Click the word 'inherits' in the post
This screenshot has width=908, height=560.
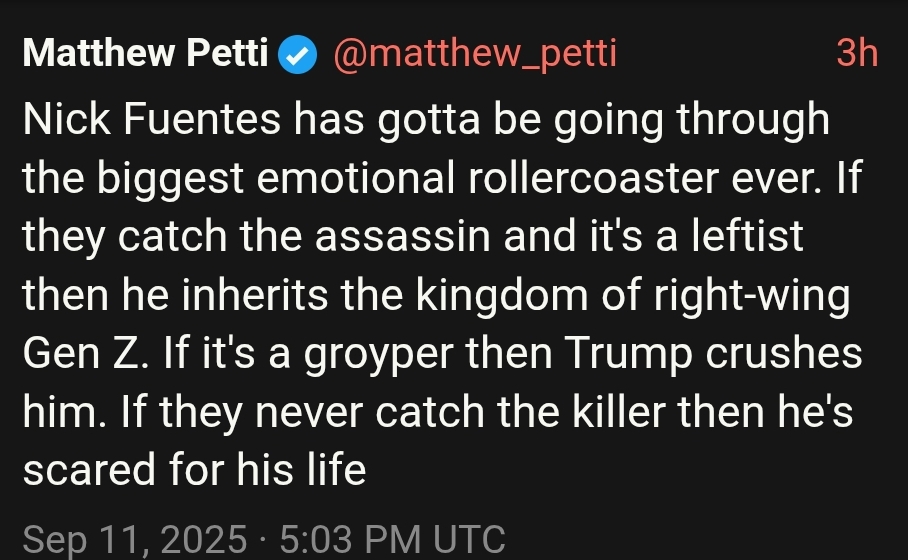click(255, 295)
